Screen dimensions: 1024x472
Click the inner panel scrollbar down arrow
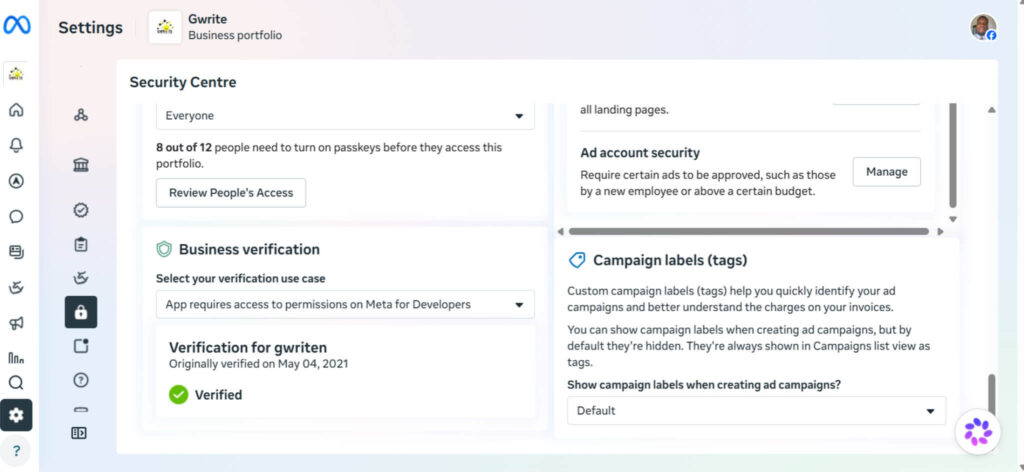pyautogui.click(x=953, y=219)
